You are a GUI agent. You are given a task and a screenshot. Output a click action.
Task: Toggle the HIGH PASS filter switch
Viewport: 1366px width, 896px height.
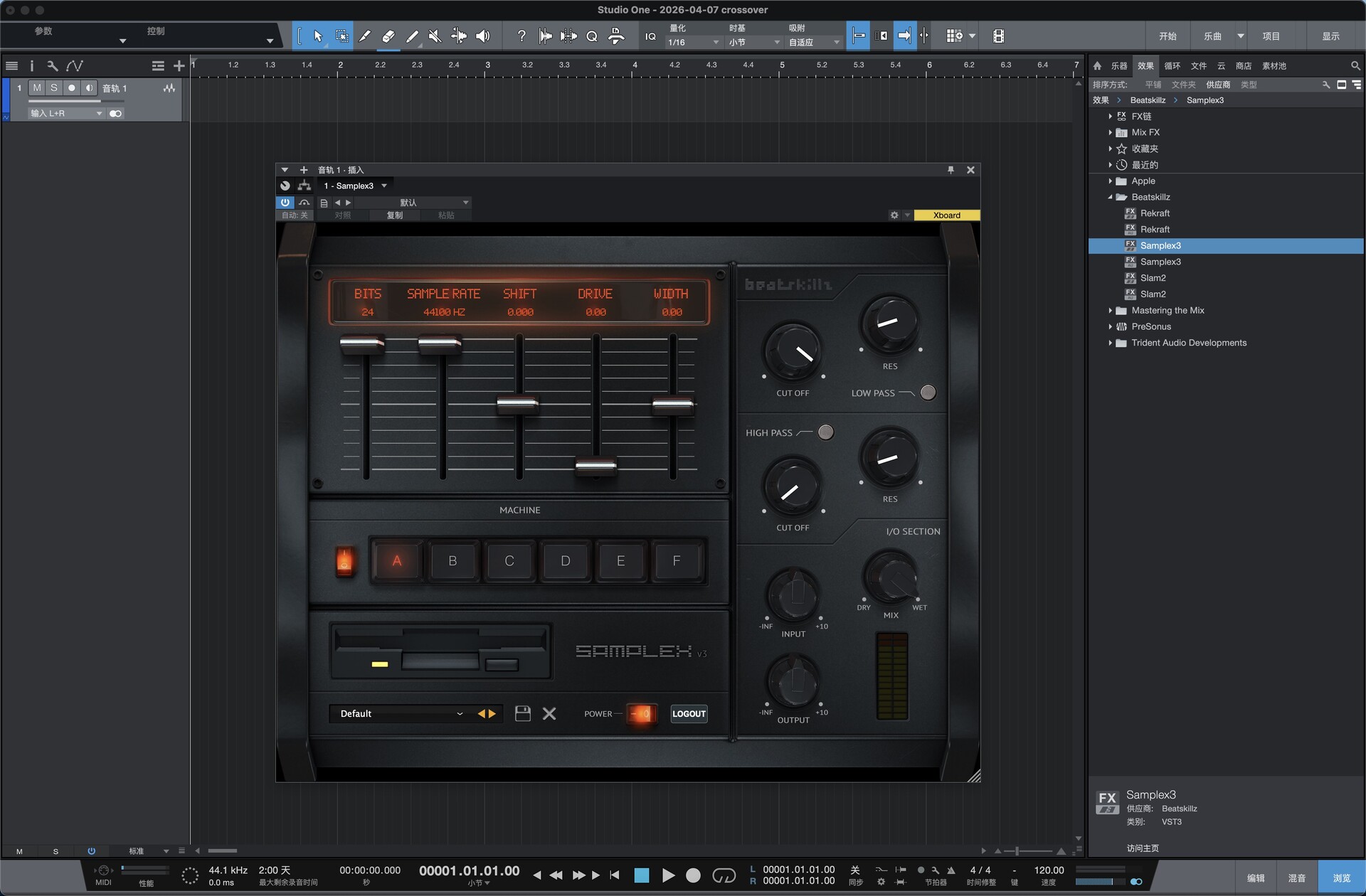825,432
